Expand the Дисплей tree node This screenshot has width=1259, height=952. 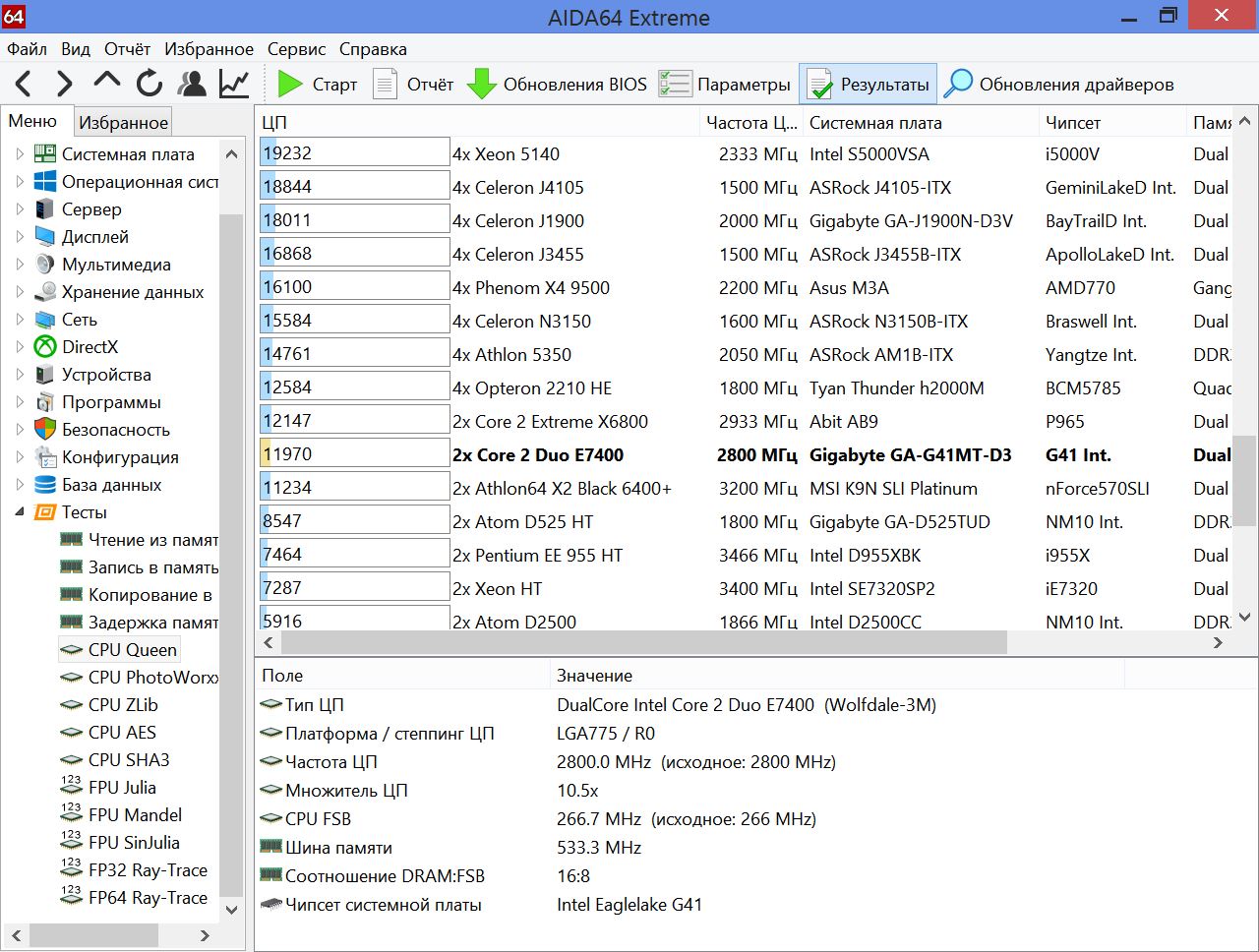click(20, 236)
